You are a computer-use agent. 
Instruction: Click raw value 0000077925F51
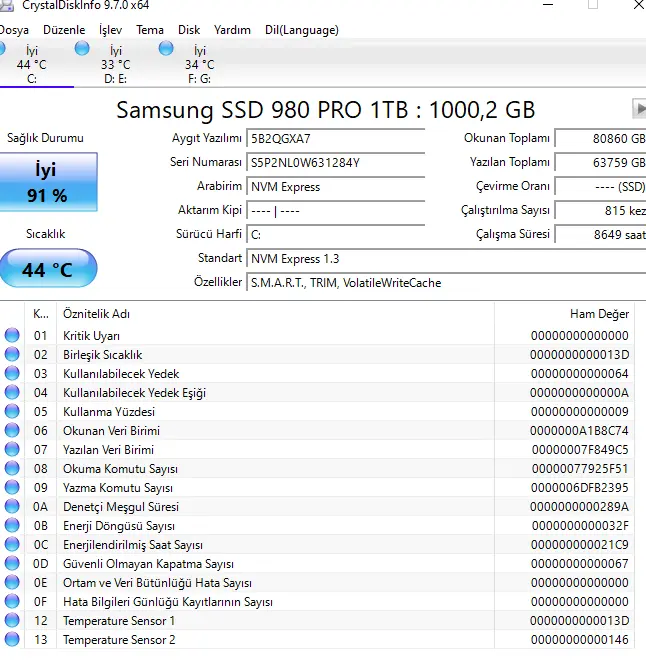click(x=580, y=469)
